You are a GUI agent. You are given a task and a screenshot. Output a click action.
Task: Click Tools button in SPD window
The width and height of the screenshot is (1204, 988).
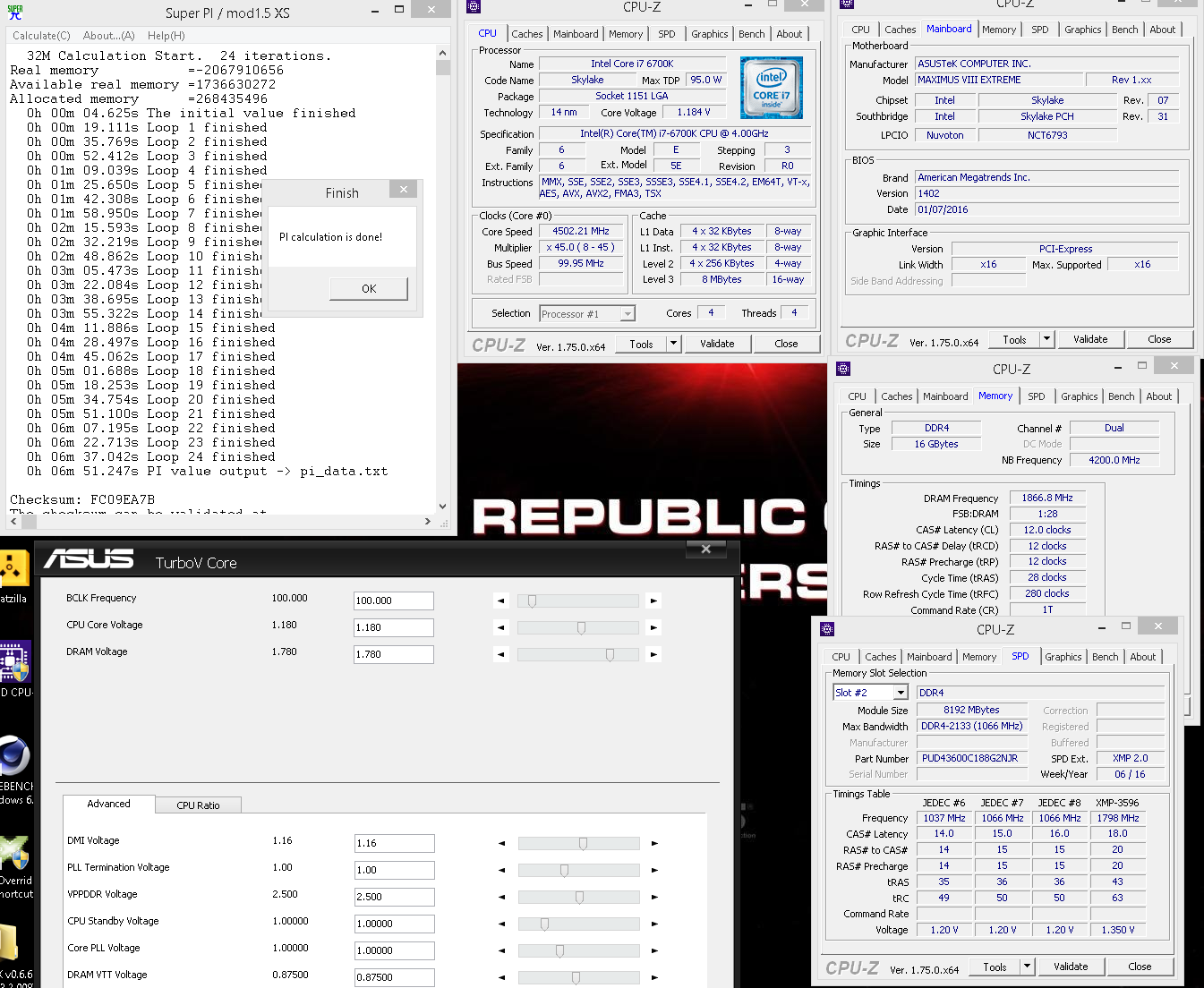995,967
